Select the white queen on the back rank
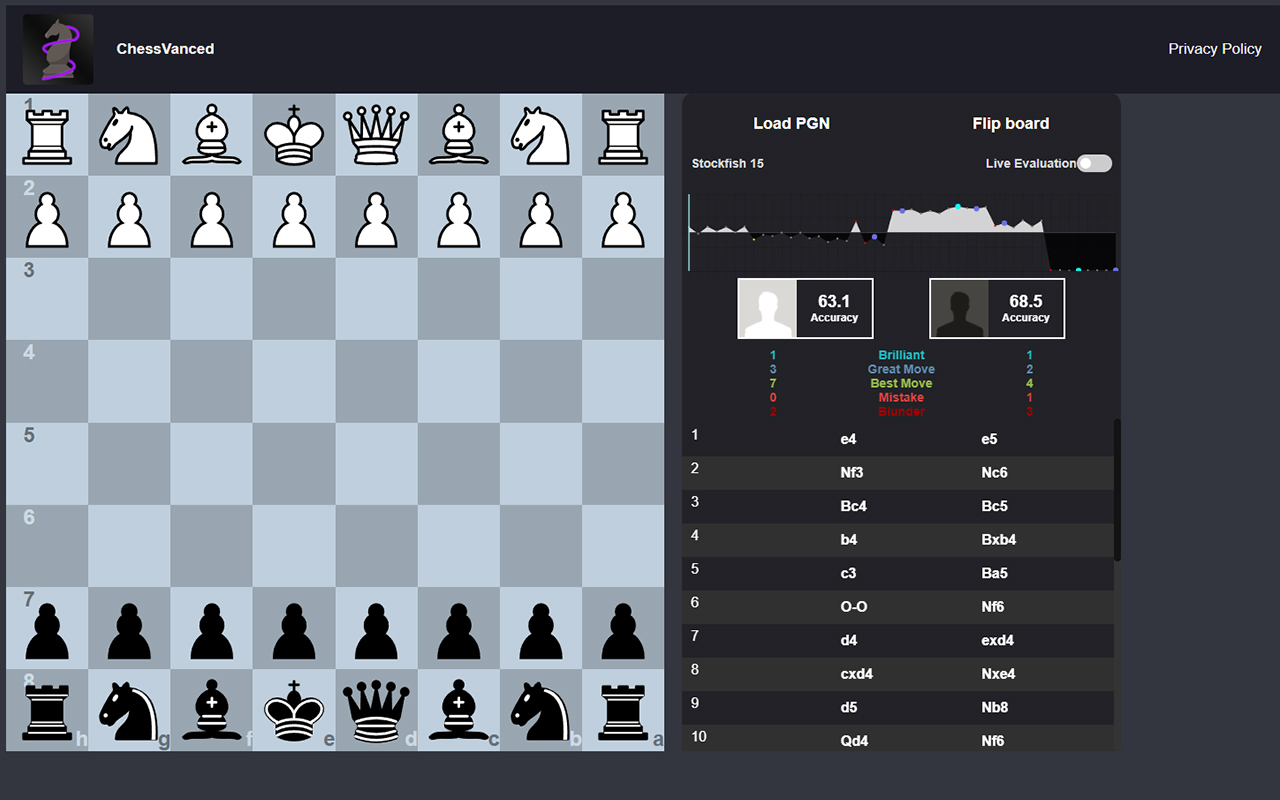 pos(375,135)
